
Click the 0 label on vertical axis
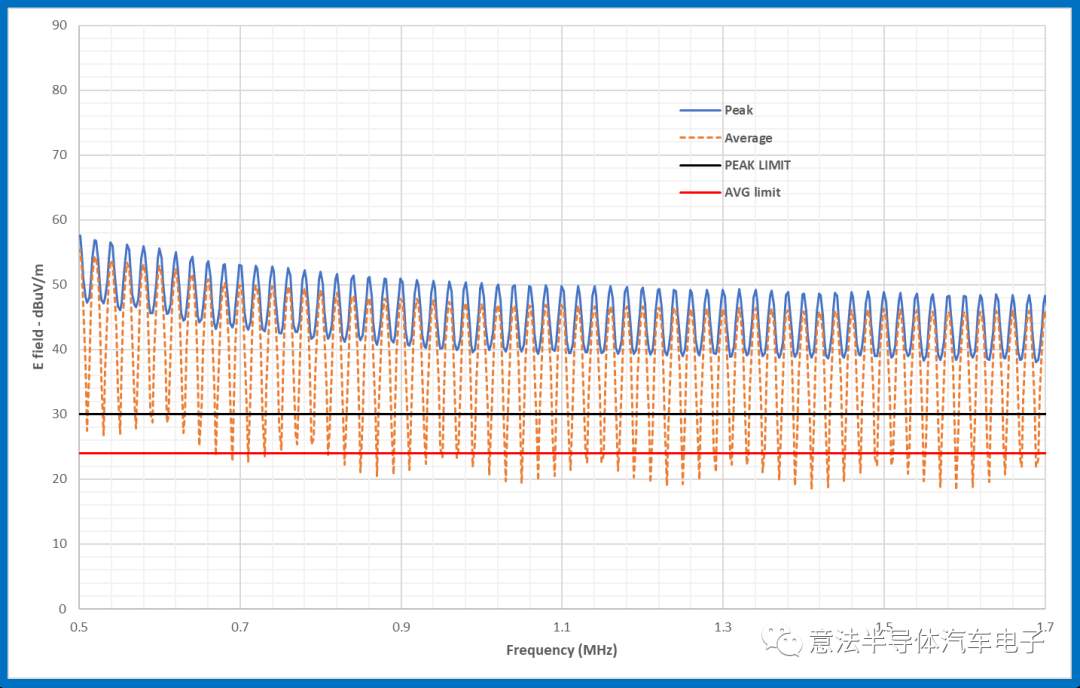coord(63,608)
